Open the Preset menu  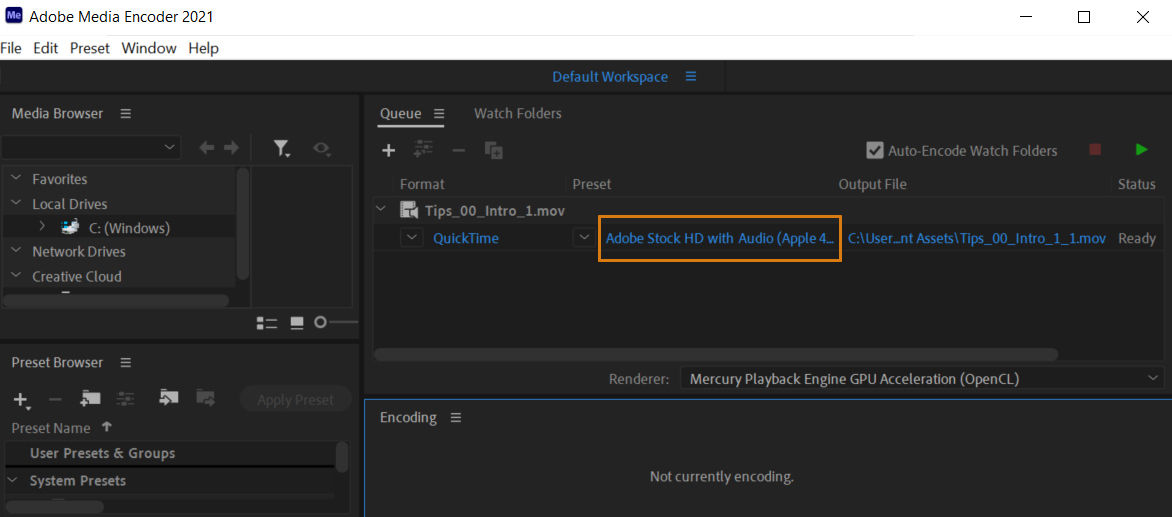[x=90, y=48]
